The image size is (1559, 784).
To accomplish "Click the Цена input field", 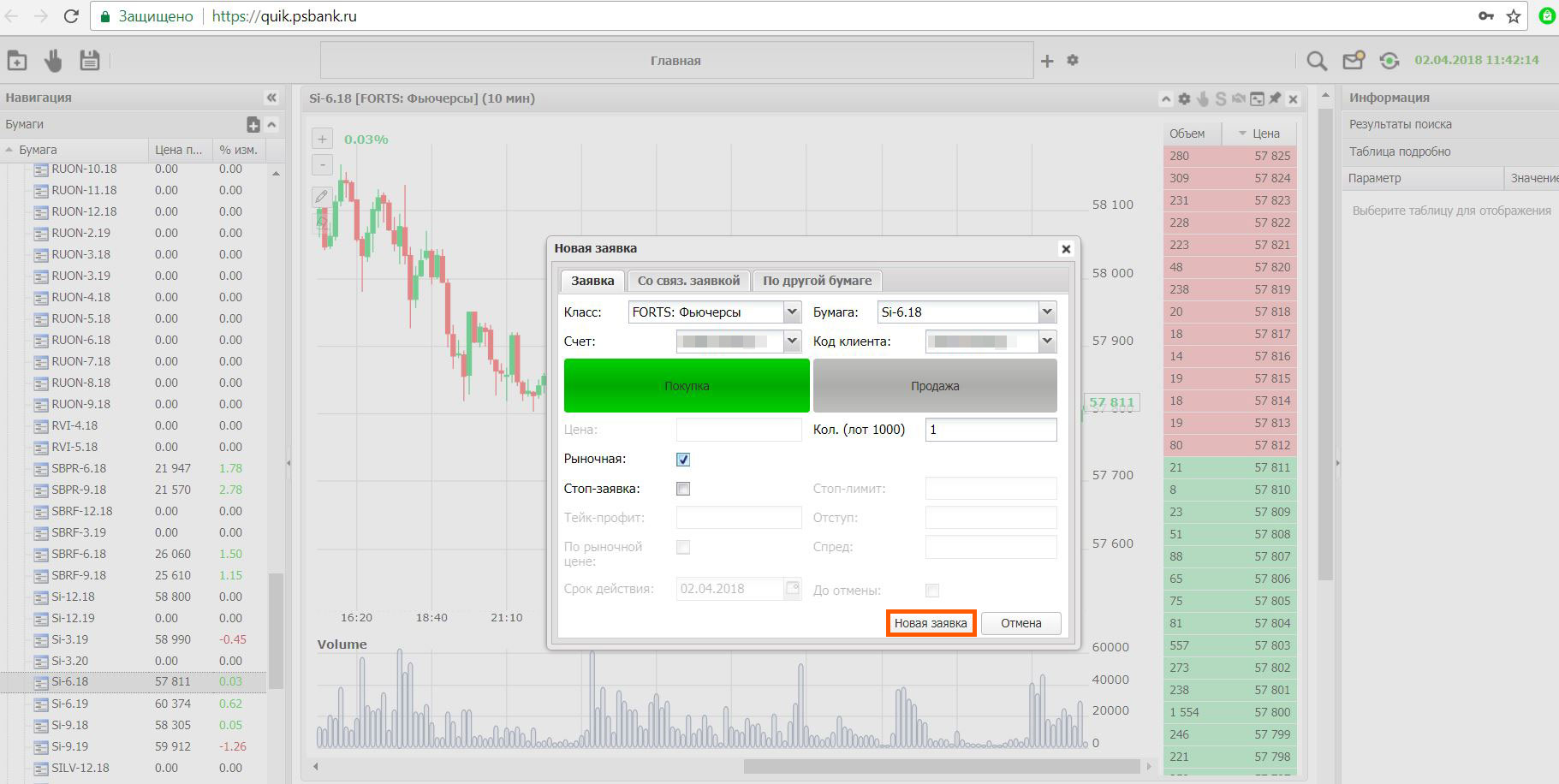I will pos(739,430).
